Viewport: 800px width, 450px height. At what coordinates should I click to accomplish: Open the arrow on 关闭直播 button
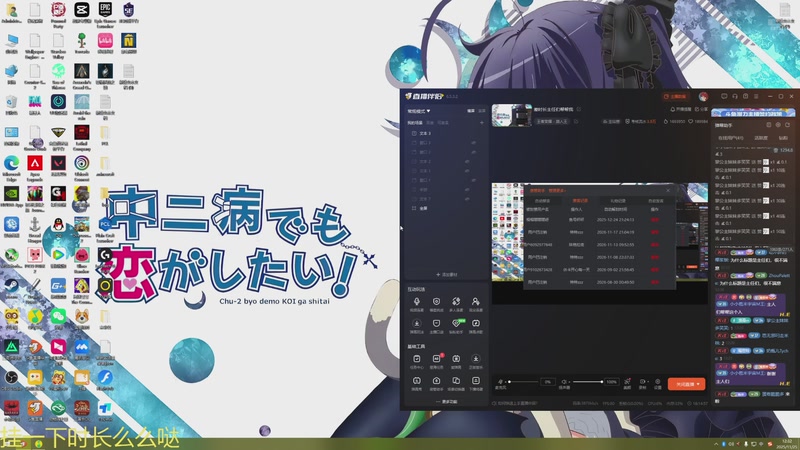tap(698, 384)
